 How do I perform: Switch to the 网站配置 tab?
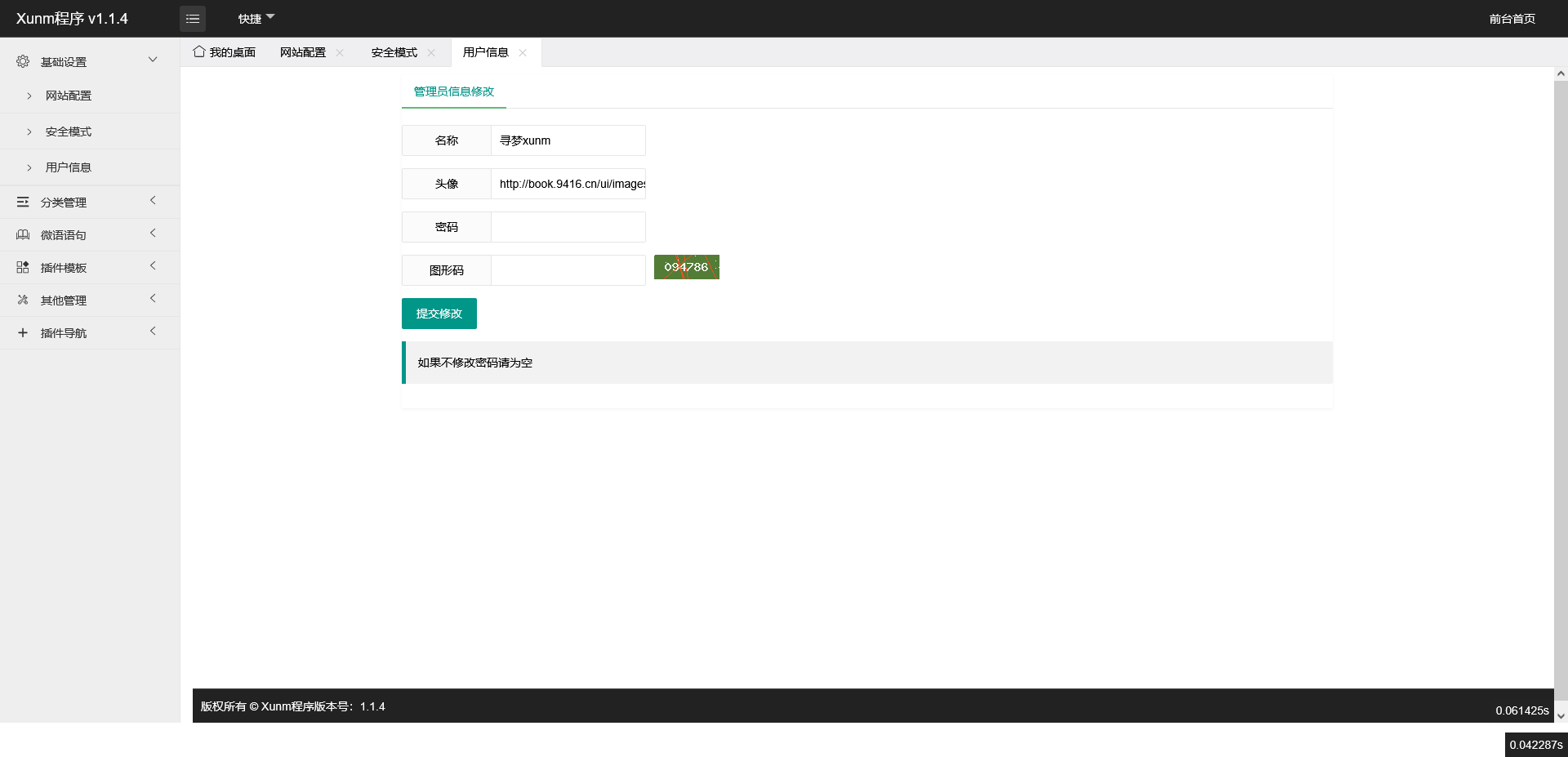click(302, 52)
